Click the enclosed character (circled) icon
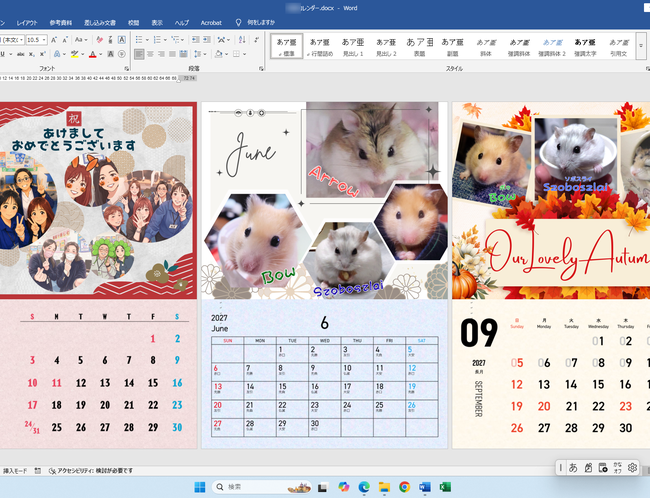 coord(121,54)
